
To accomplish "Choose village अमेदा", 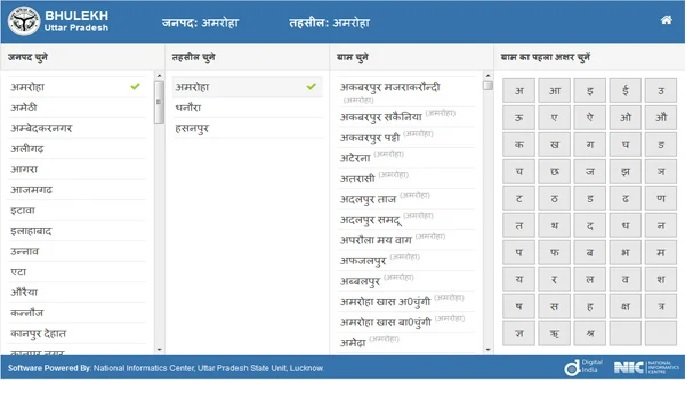I will click(x=405, y=342).
